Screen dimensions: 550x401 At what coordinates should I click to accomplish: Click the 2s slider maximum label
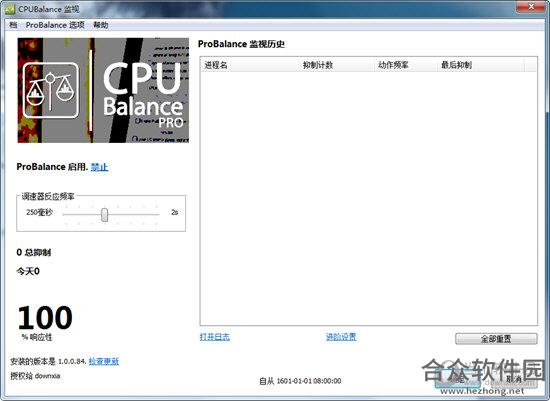(174, 212)
